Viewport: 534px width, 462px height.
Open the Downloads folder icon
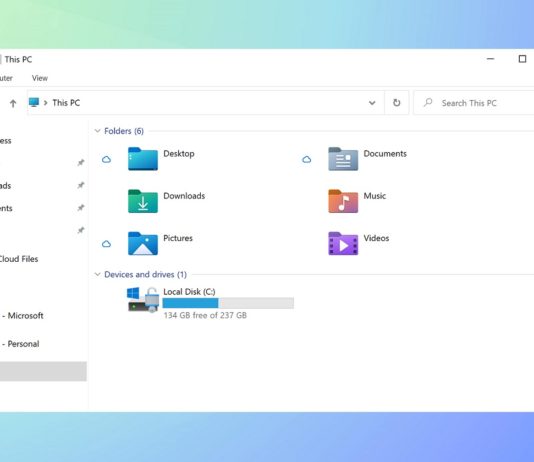[x=143, y=201]
